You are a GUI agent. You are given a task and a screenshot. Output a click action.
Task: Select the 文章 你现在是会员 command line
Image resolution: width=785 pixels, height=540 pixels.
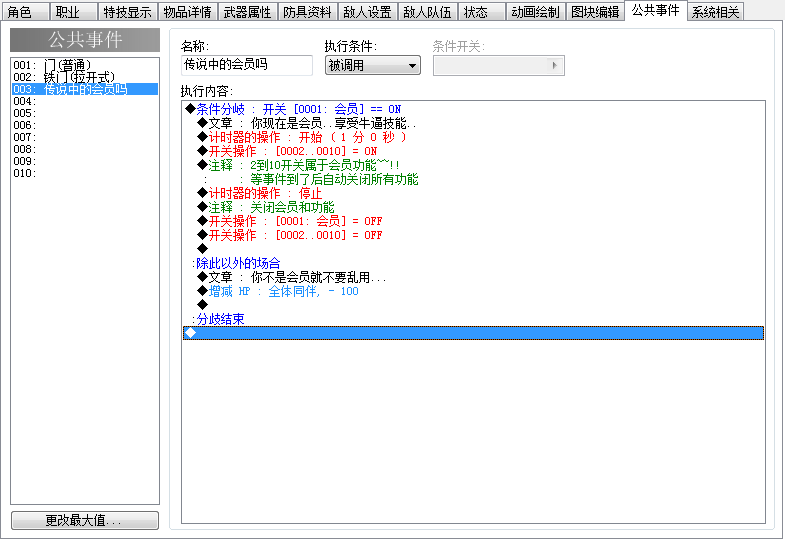click(x=473, y=123)
